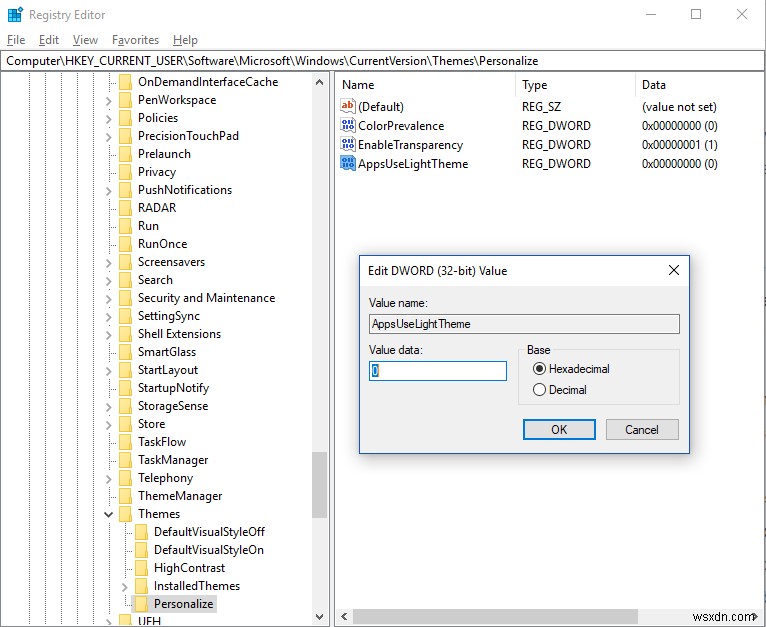Close the Edit DWORD dialog with X
The height and width of the screenshot is (627, 766).
[674, 270]
